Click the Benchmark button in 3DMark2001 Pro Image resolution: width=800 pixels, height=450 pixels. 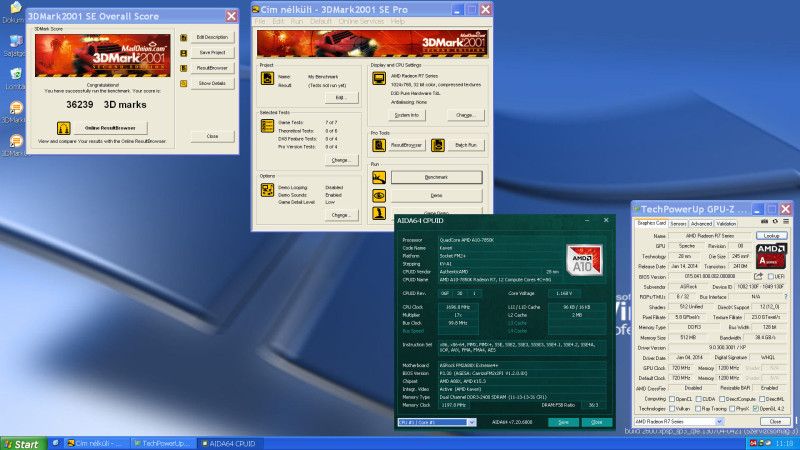click(x=436, y=177)
